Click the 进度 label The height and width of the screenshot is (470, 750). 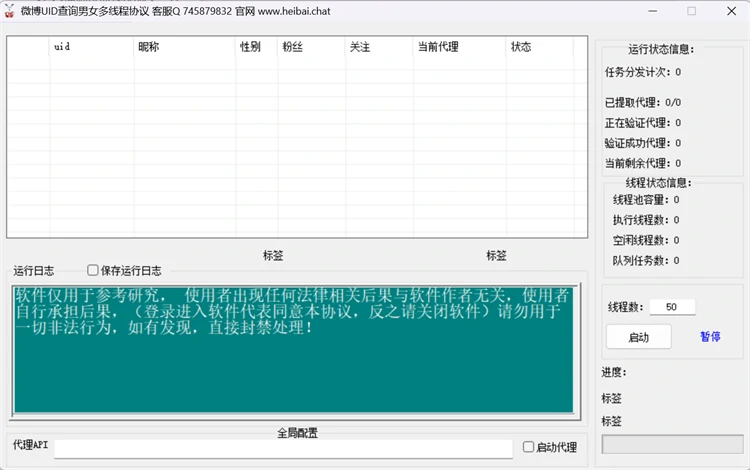tap(614, 372)
